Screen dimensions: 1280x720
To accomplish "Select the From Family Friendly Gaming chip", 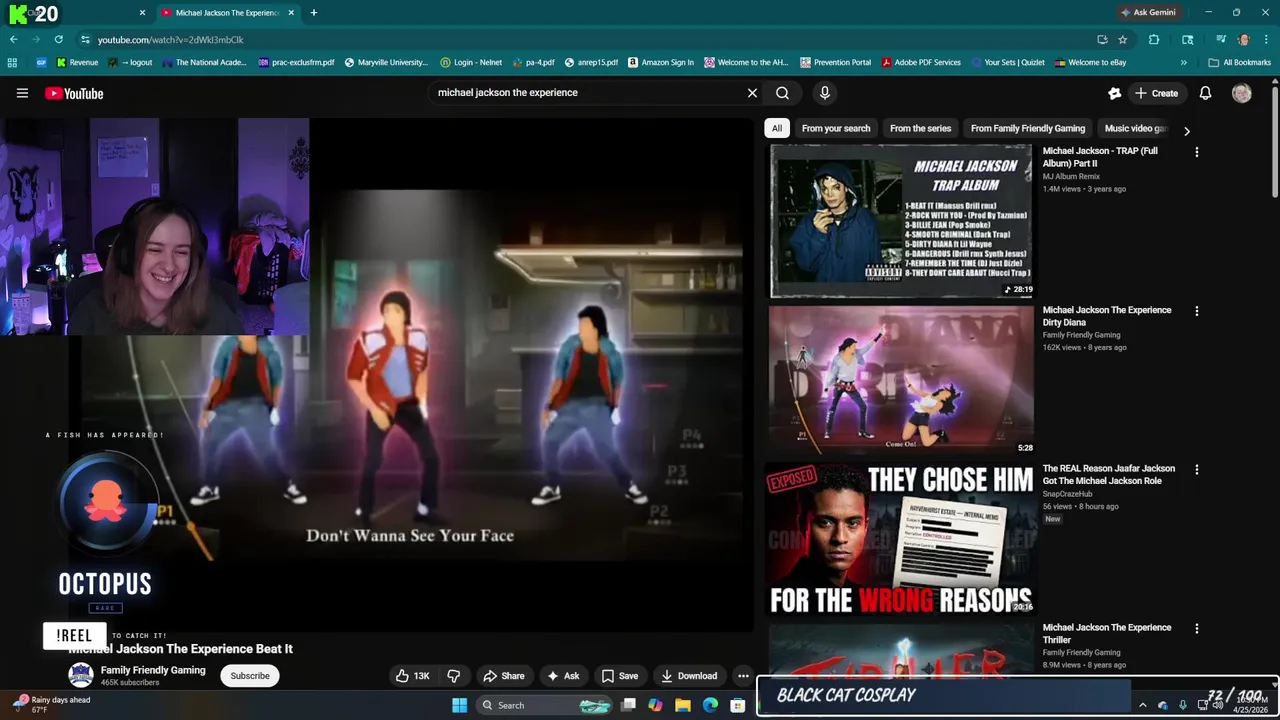I will (x=1028, y=128).
